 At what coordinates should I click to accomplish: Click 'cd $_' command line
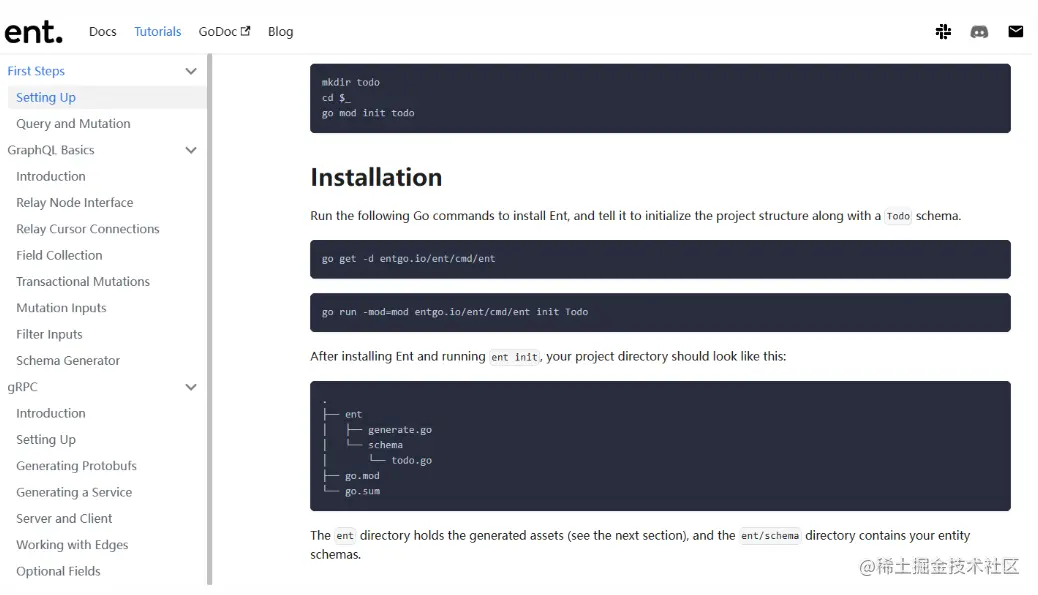coord(336,98)
